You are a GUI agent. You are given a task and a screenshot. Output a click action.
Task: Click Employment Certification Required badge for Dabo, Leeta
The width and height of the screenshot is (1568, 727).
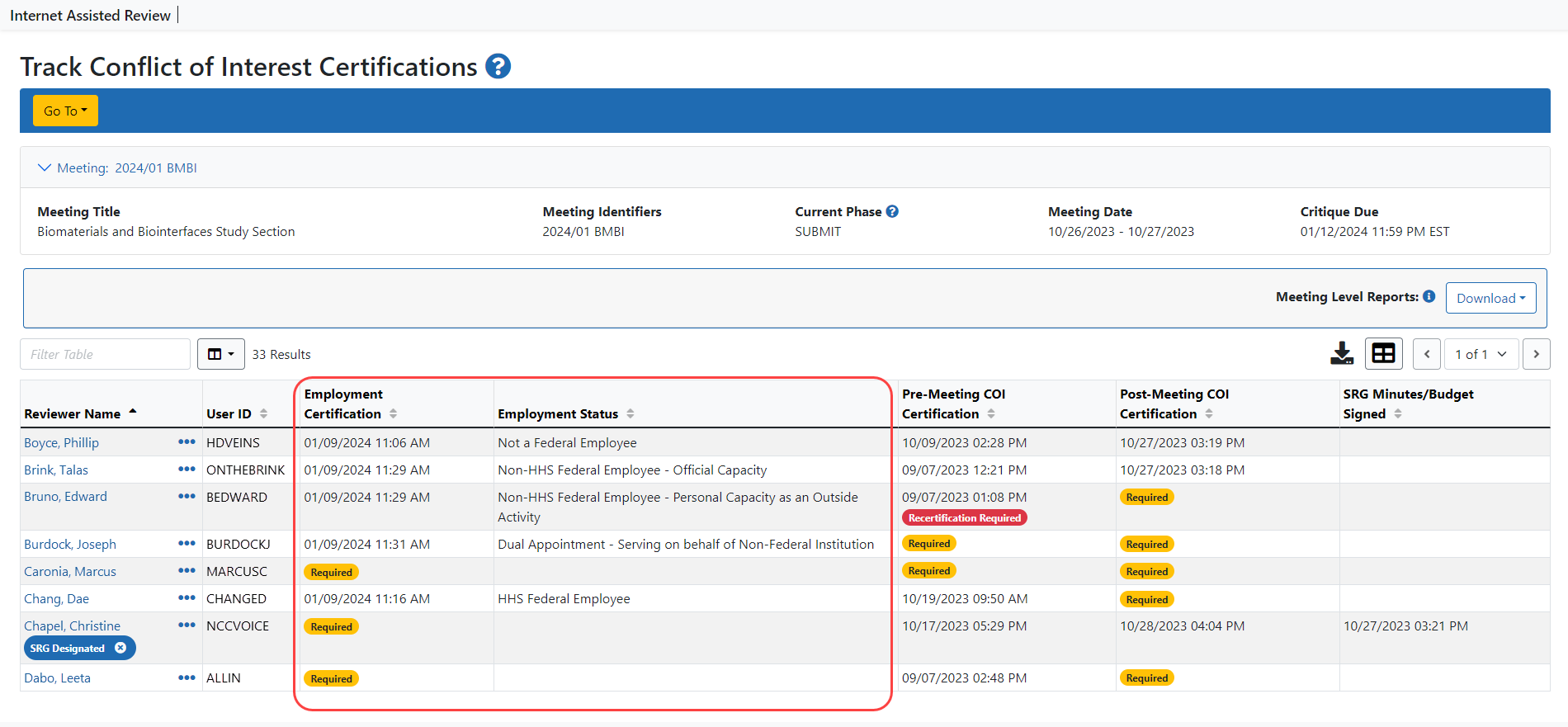tap(331, 678)
